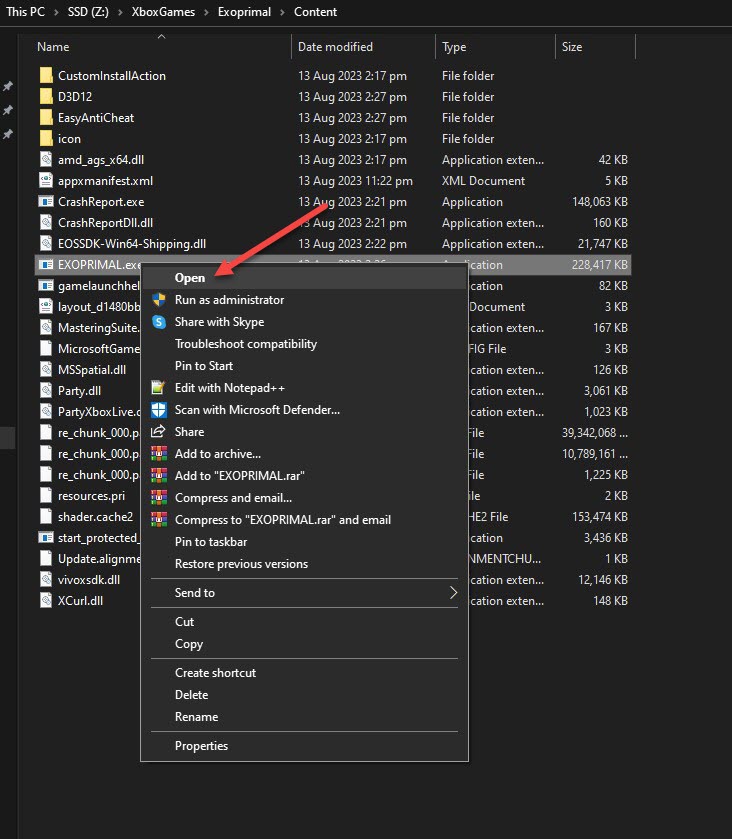732x839 pixels.
Task: Click the appxmanifest.xml file icon
Action: click(x=47, y=180)
